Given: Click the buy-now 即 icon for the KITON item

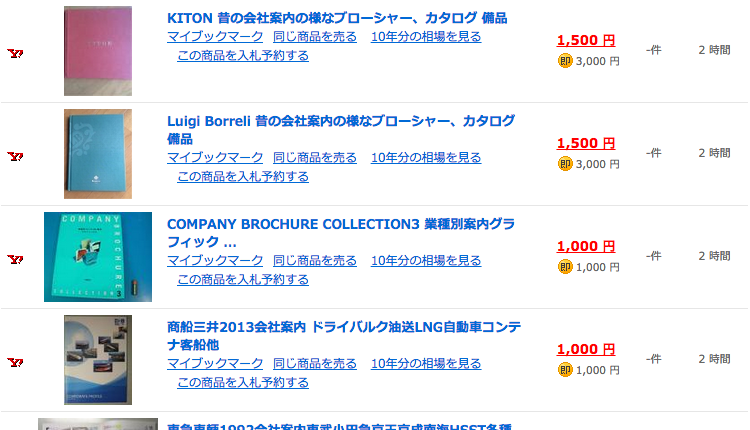Looking at the screenshot, I should (565, 61).
